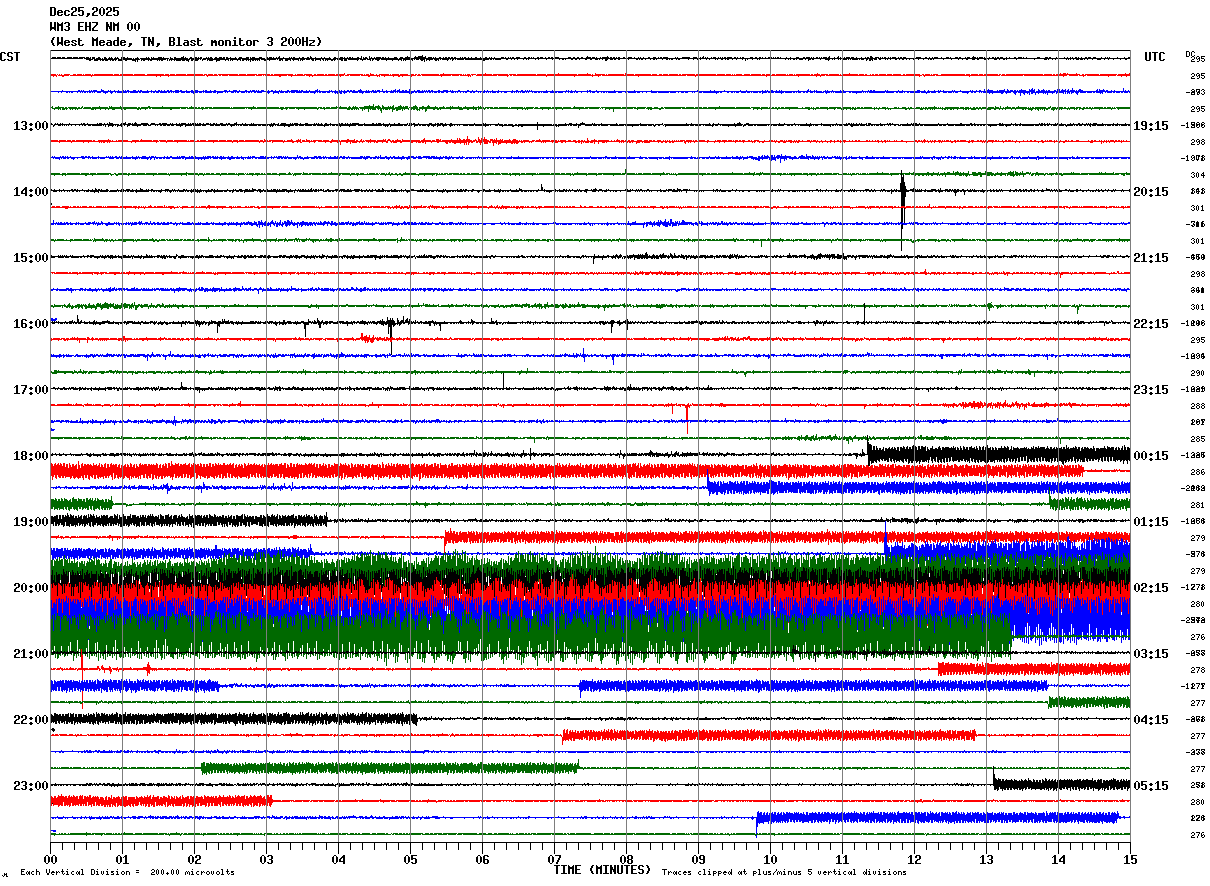Viewport: 1210px width, 886px height.
Task: Click the 12 minute axis tick label
Action: point(914,858)
